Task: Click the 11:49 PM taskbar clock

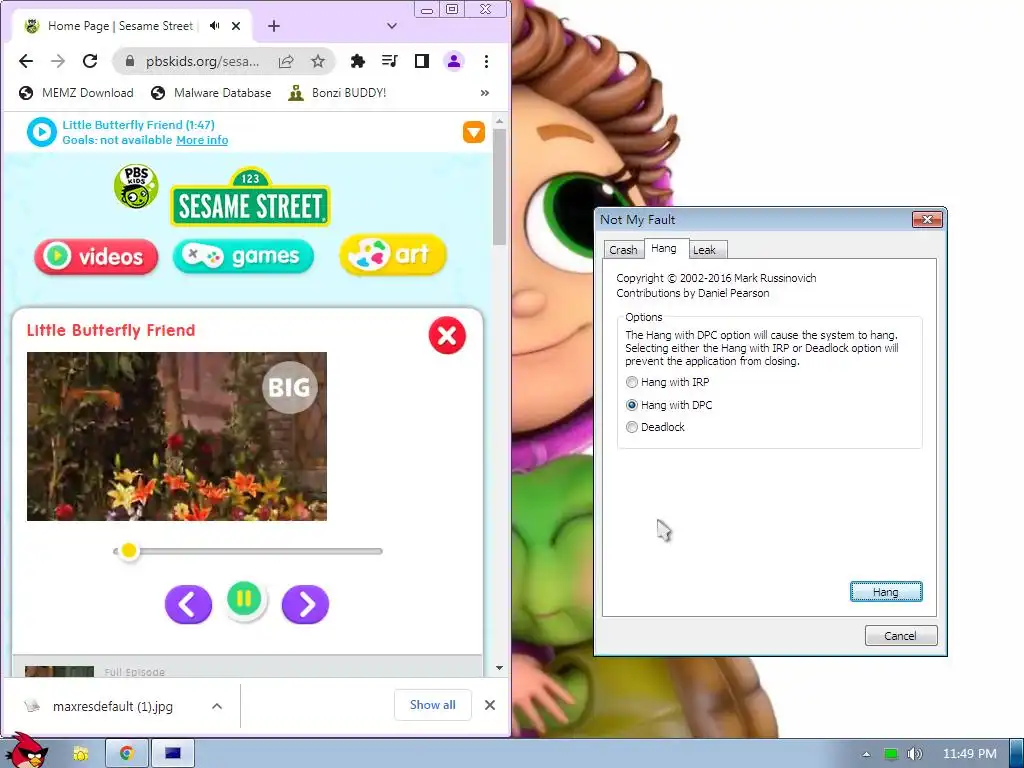Action: [x=970, y=754]
